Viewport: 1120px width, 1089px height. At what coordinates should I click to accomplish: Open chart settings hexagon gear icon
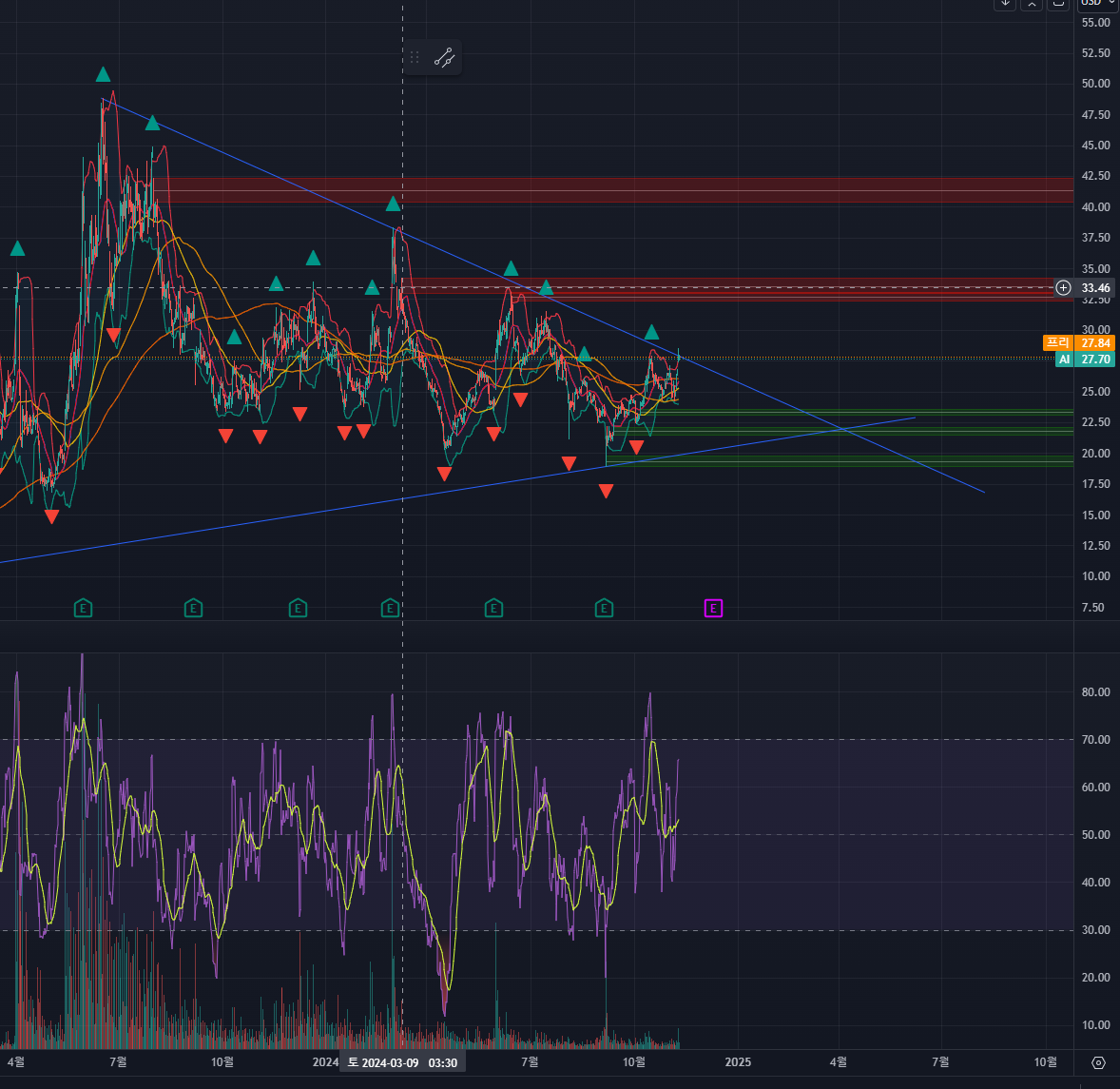1098,1062
